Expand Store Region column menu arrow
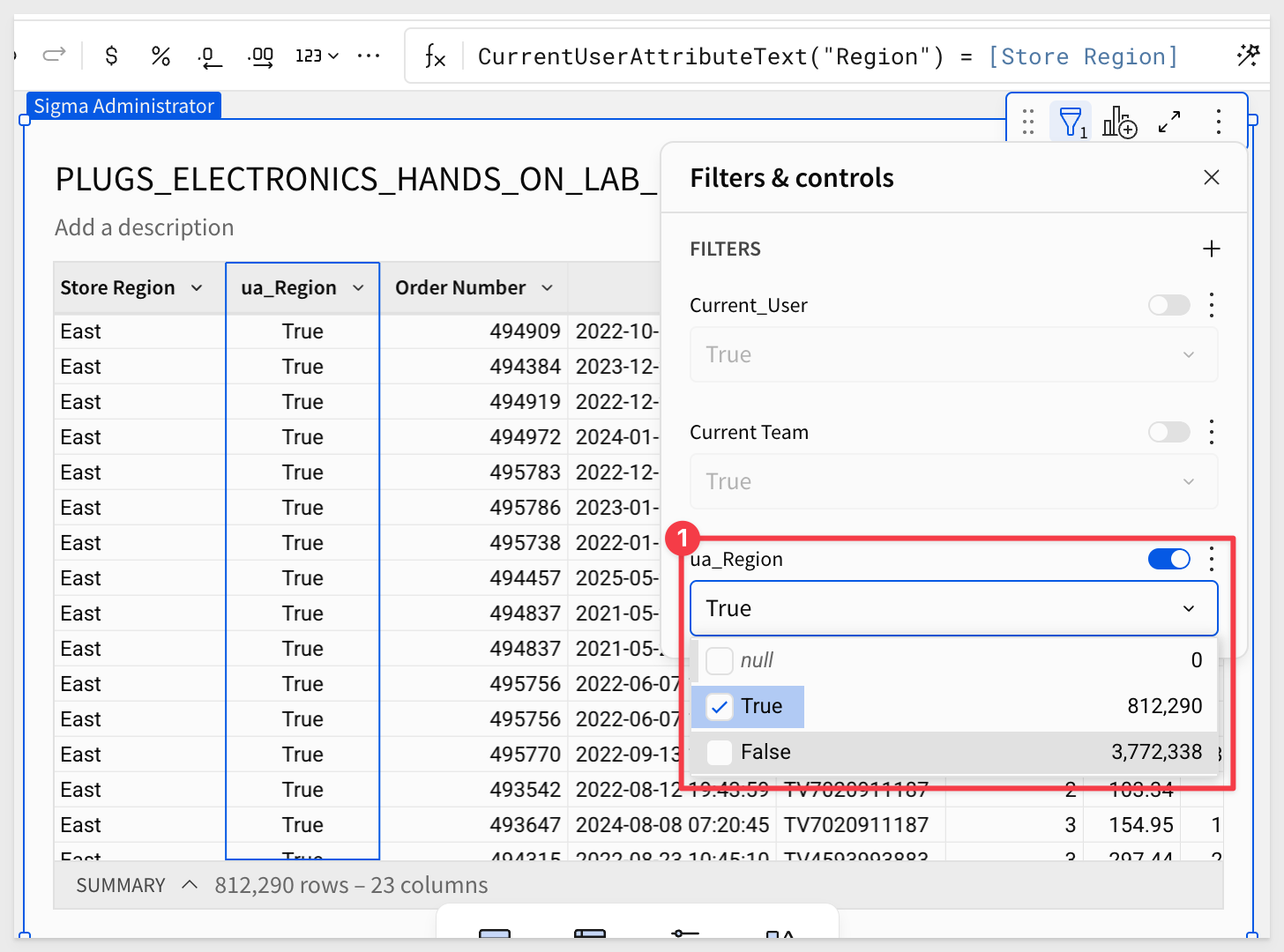The height and width of the screenshot is (952, 1284). point(197,288)
